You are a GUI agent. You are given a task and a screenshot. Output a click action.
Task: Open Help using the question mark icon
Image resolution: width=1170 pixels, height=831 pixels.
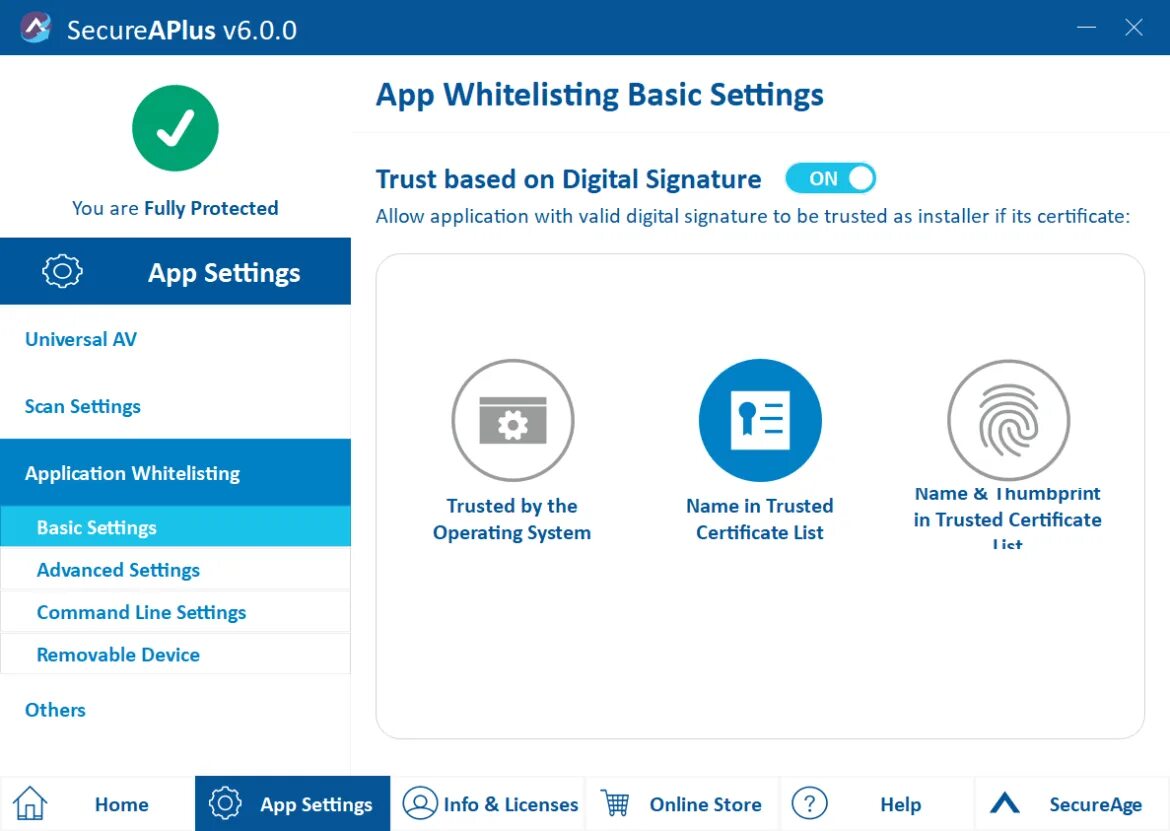(810, 803)
